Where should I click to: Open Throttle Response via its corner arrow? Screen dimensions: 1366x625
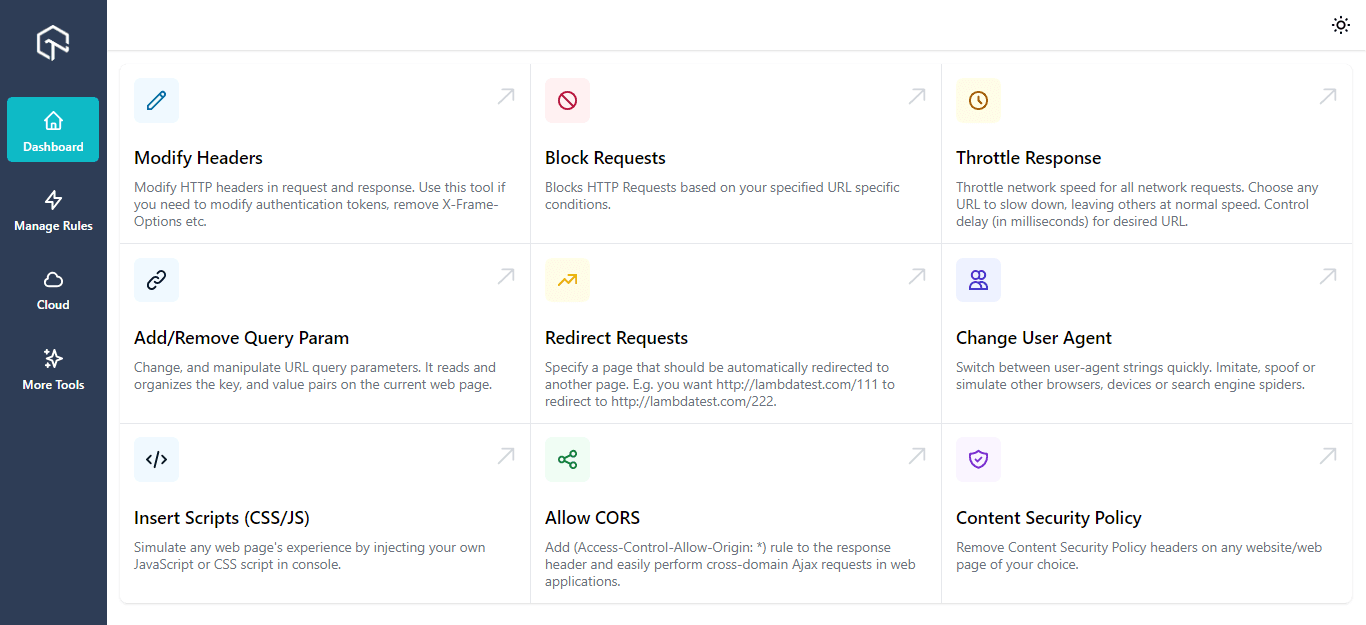coord(1328,96)
